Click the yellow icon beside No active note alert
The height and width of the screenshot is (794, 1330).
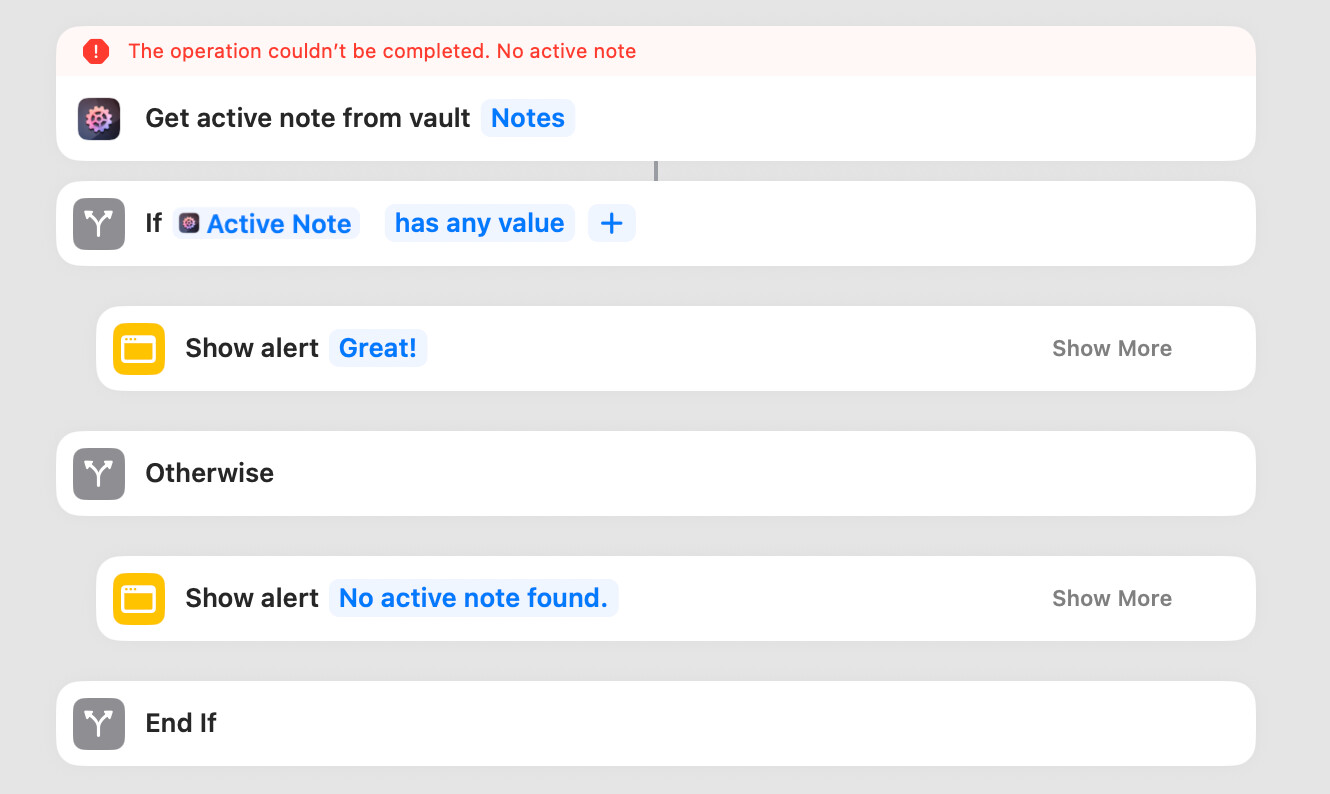click(139, 599)
